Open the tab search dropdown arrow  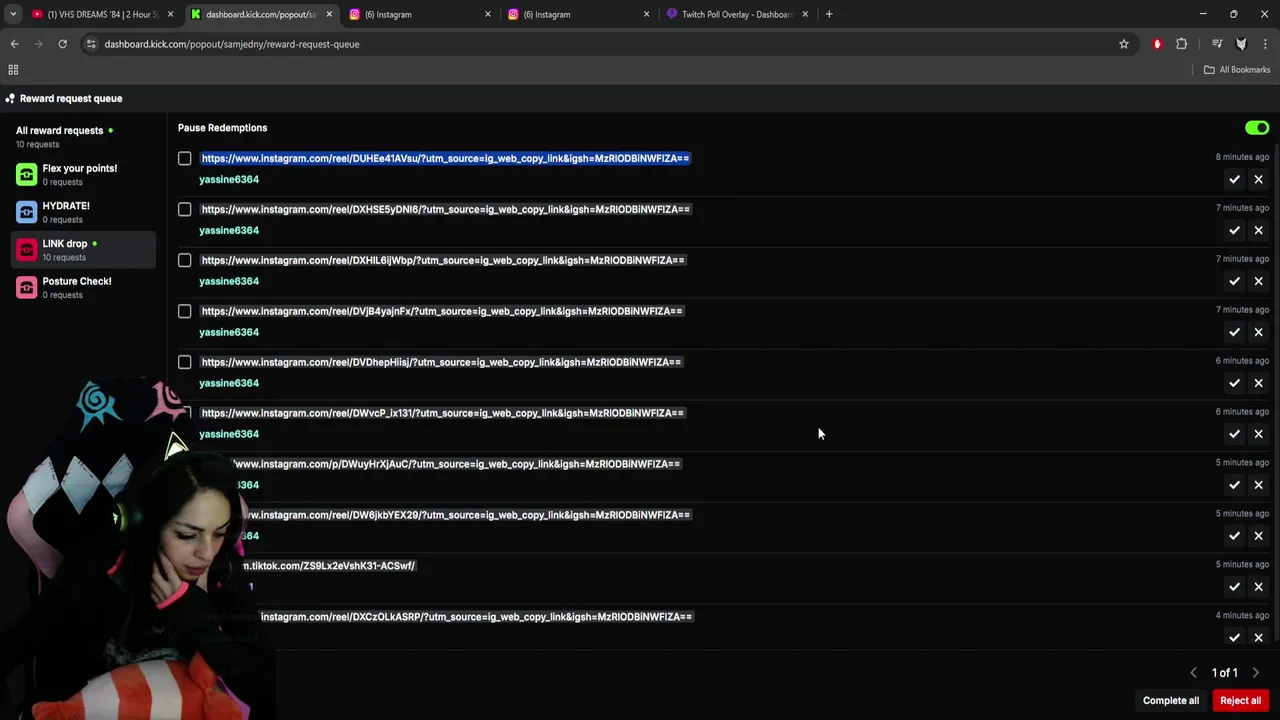(13, 14)
